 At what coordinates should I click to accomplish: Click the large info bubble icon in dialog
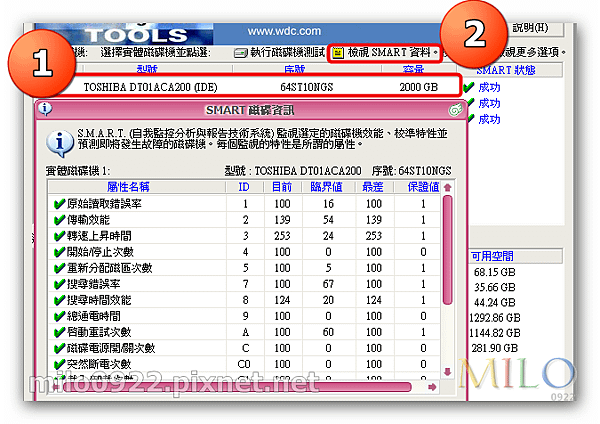click(60, 144)
